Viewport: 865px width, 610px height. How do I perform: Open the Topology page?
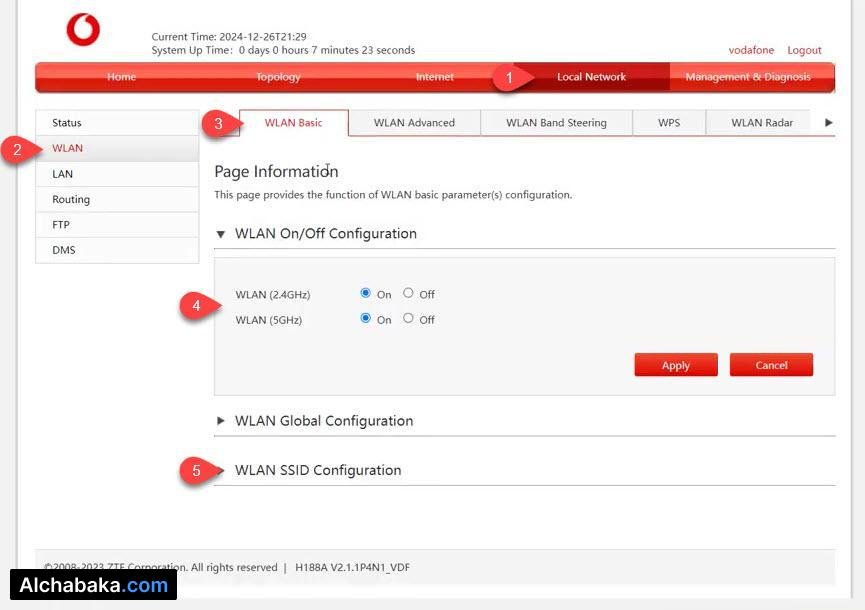[277, 76]
